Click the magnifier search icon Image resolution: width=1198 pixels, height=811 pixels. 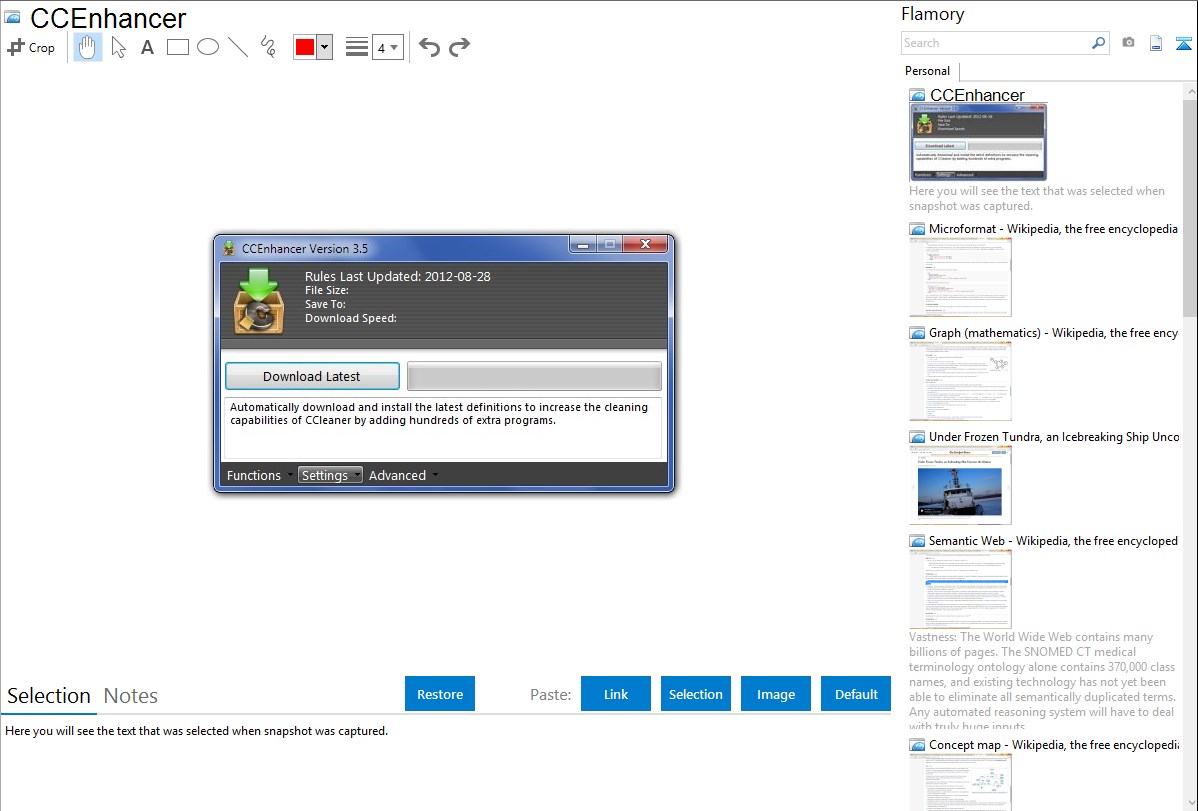(1099, 43)
